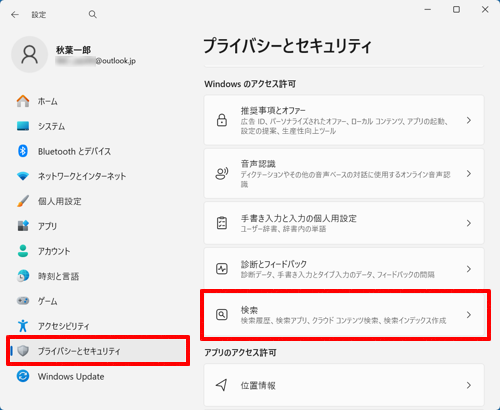Select 時刻と言語 label in sidebar
The image size is (500, 410).
click(58, 276)
